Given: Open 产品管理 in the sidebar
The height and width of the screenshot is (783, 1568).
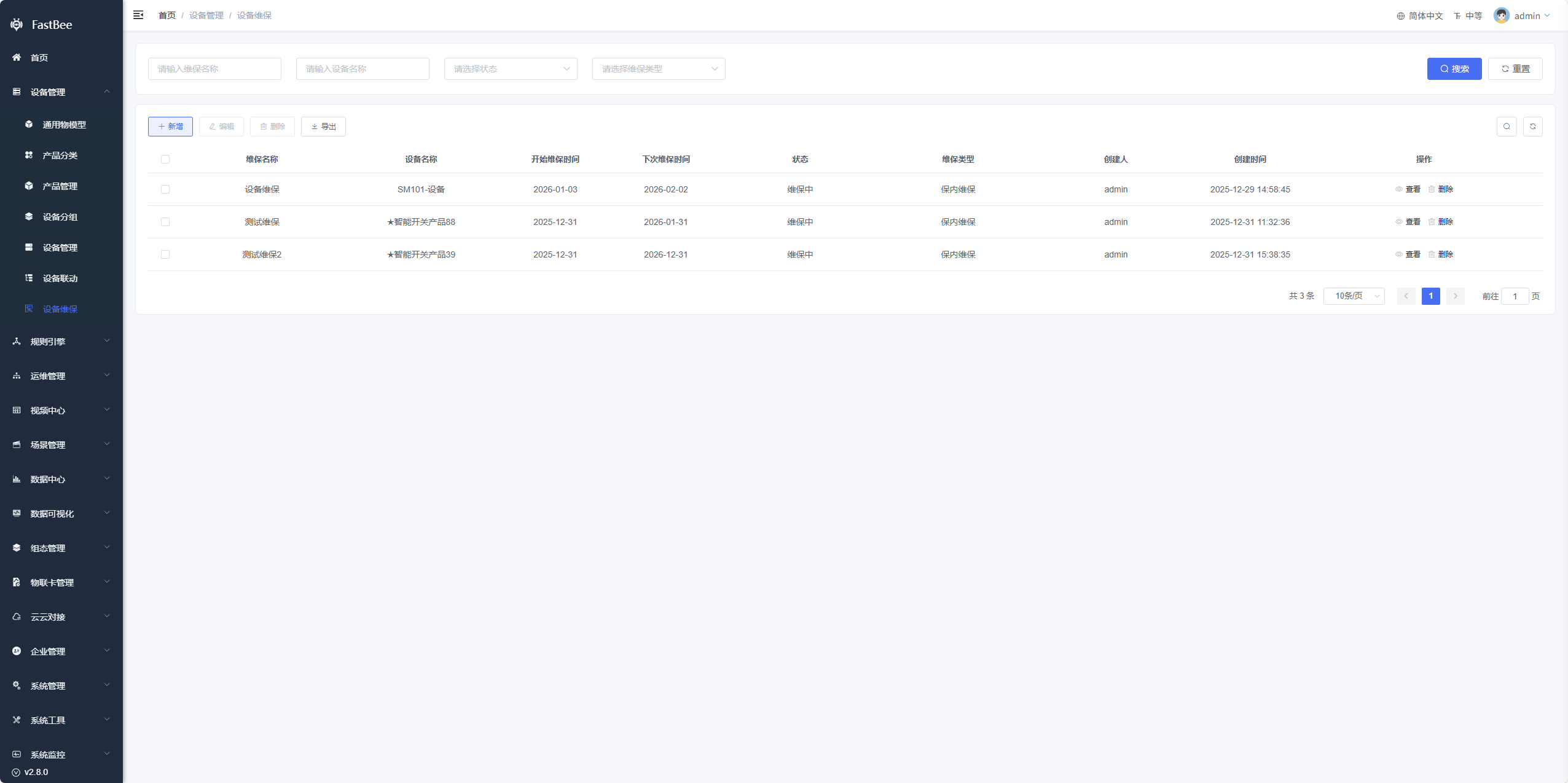Looking at the screenshot, I should pos(60,186).
